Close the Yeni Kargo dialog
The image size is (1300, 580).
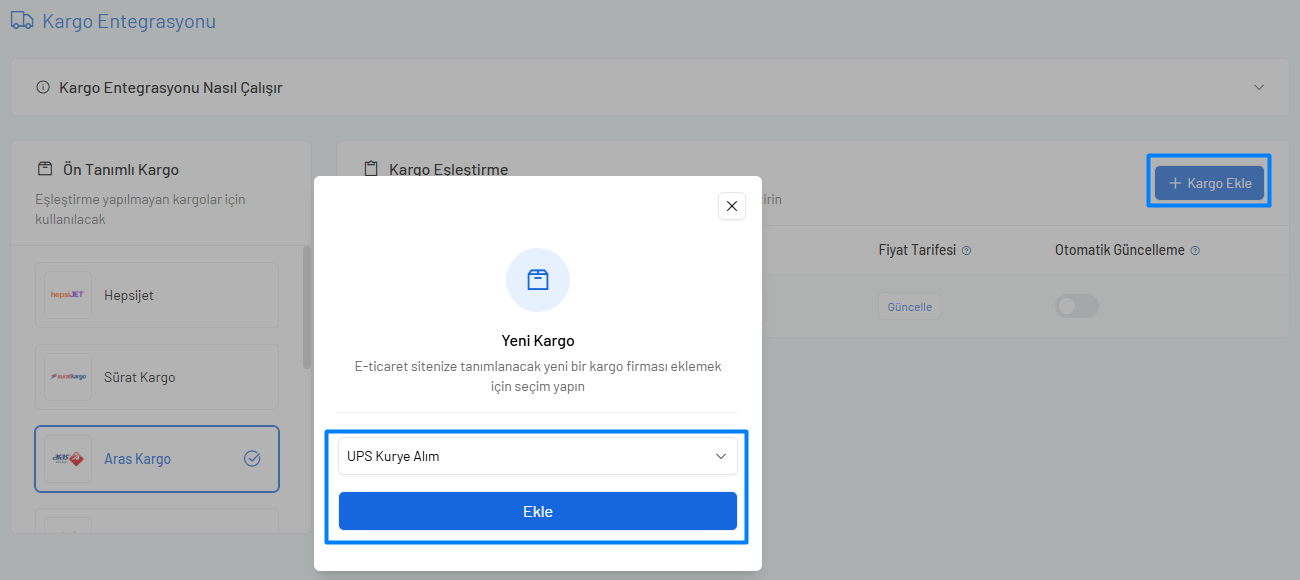click(732, 206)
